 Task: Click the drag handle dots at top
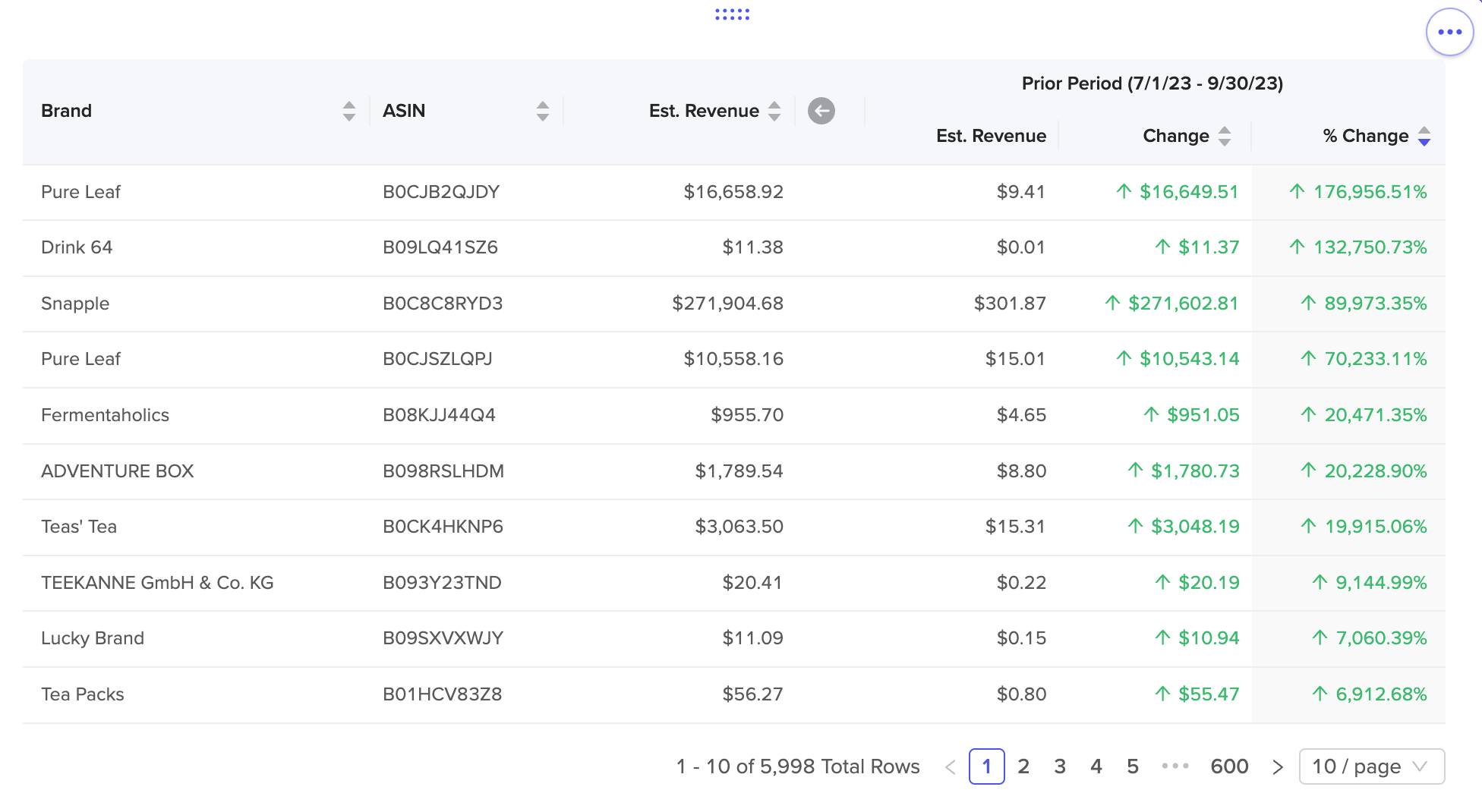(x=732, y=14)
